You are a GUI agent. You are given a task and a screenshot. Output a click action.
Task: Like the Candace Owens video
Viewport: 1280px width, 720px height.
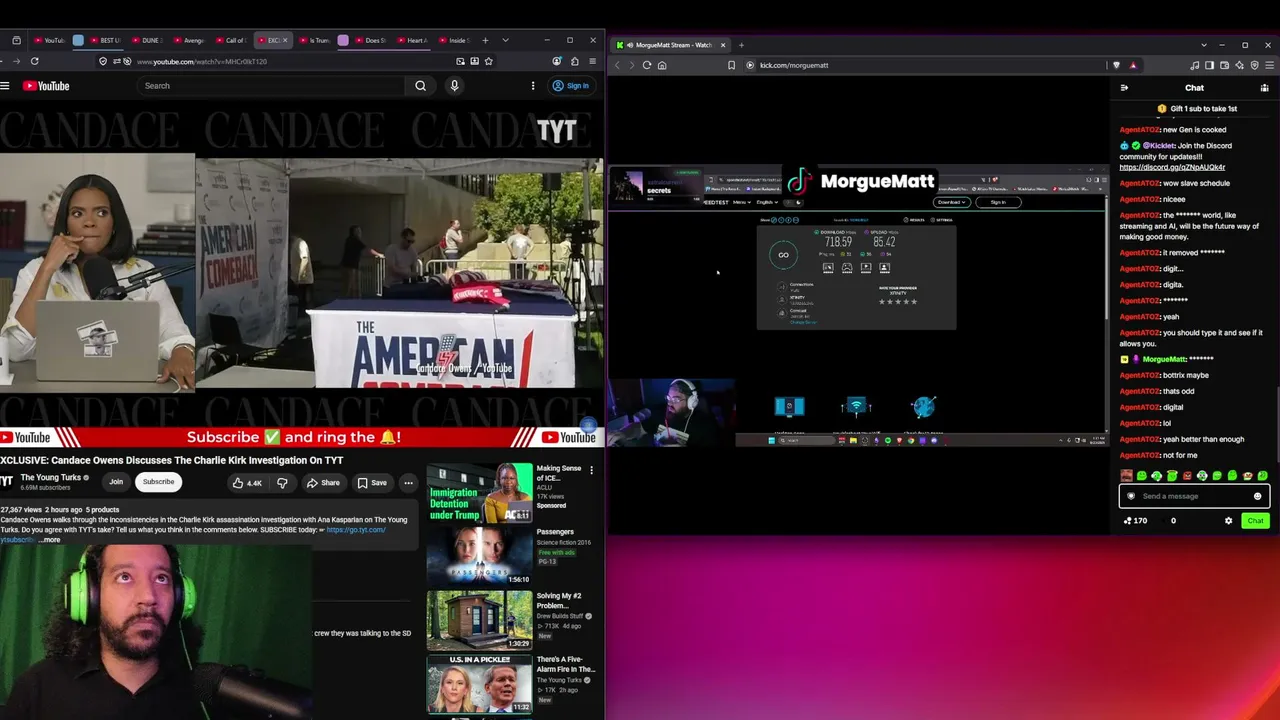(x=247, y=483)
